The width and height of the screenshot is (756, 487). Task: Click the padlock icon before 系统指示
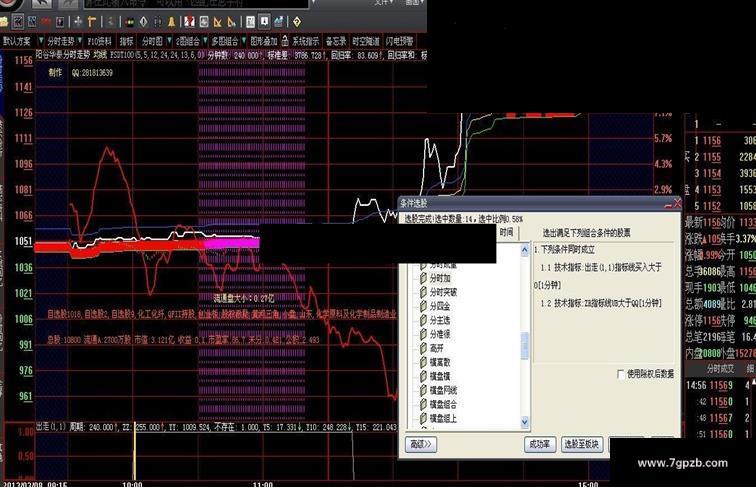tap(285, 41)
